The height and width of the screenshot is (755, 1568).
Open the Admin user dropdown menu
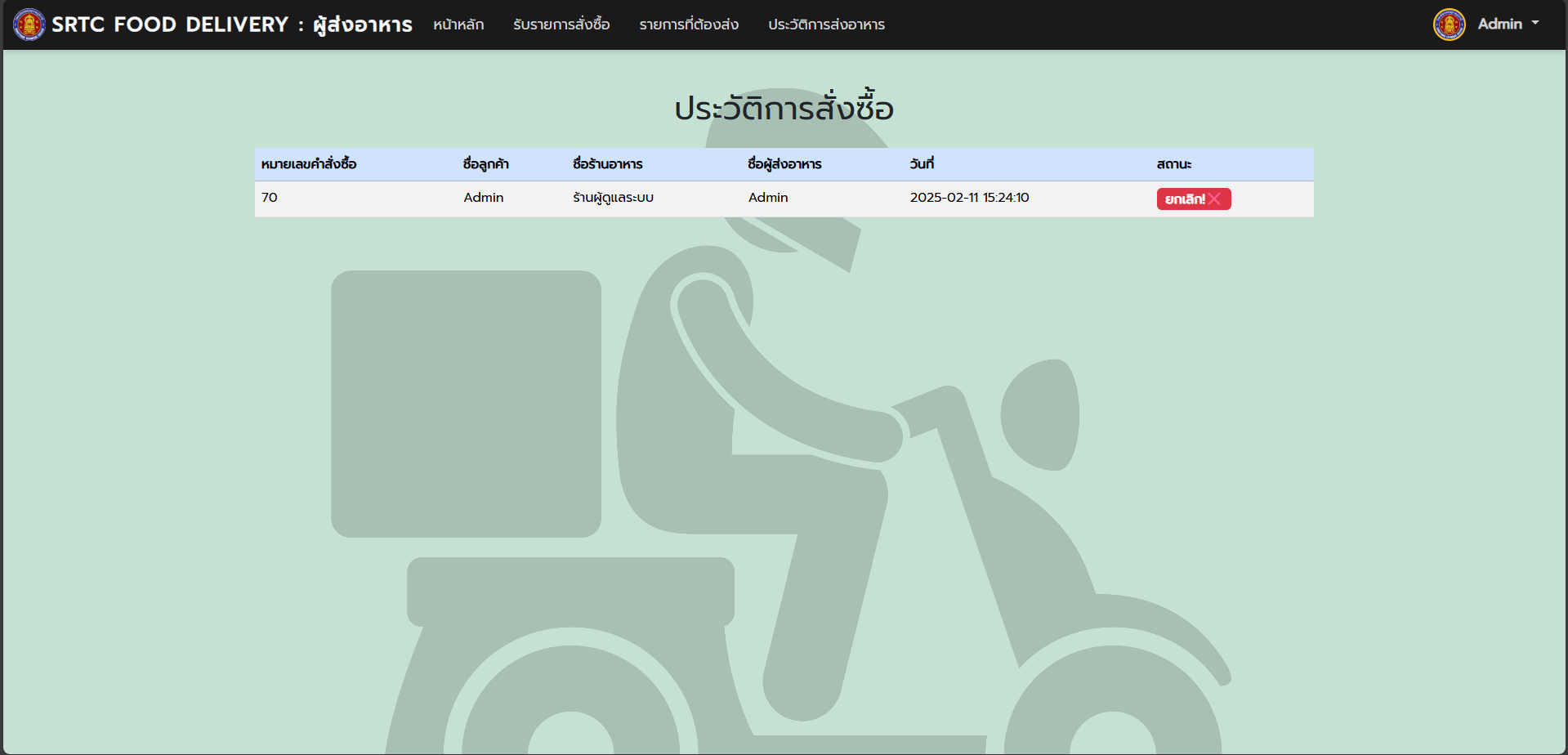[x=1499, y=25]
